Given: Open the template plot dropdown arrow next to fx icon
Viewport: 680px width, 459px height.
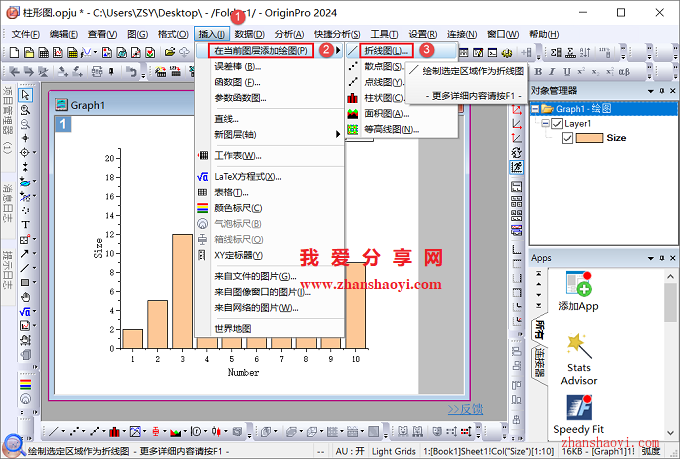Looking at the screenshot, I should click(95, 52).
